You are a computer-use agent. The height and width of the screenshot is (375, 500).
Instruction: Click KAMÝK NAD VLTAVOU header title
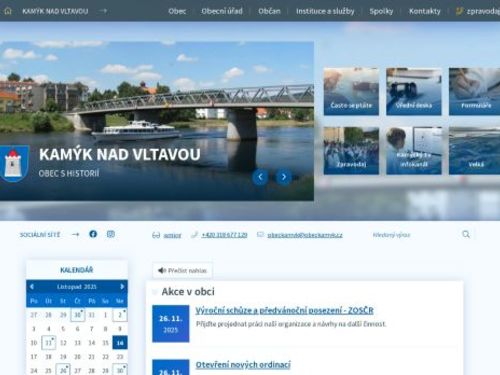pyautogui.click(x=55, y=11)
